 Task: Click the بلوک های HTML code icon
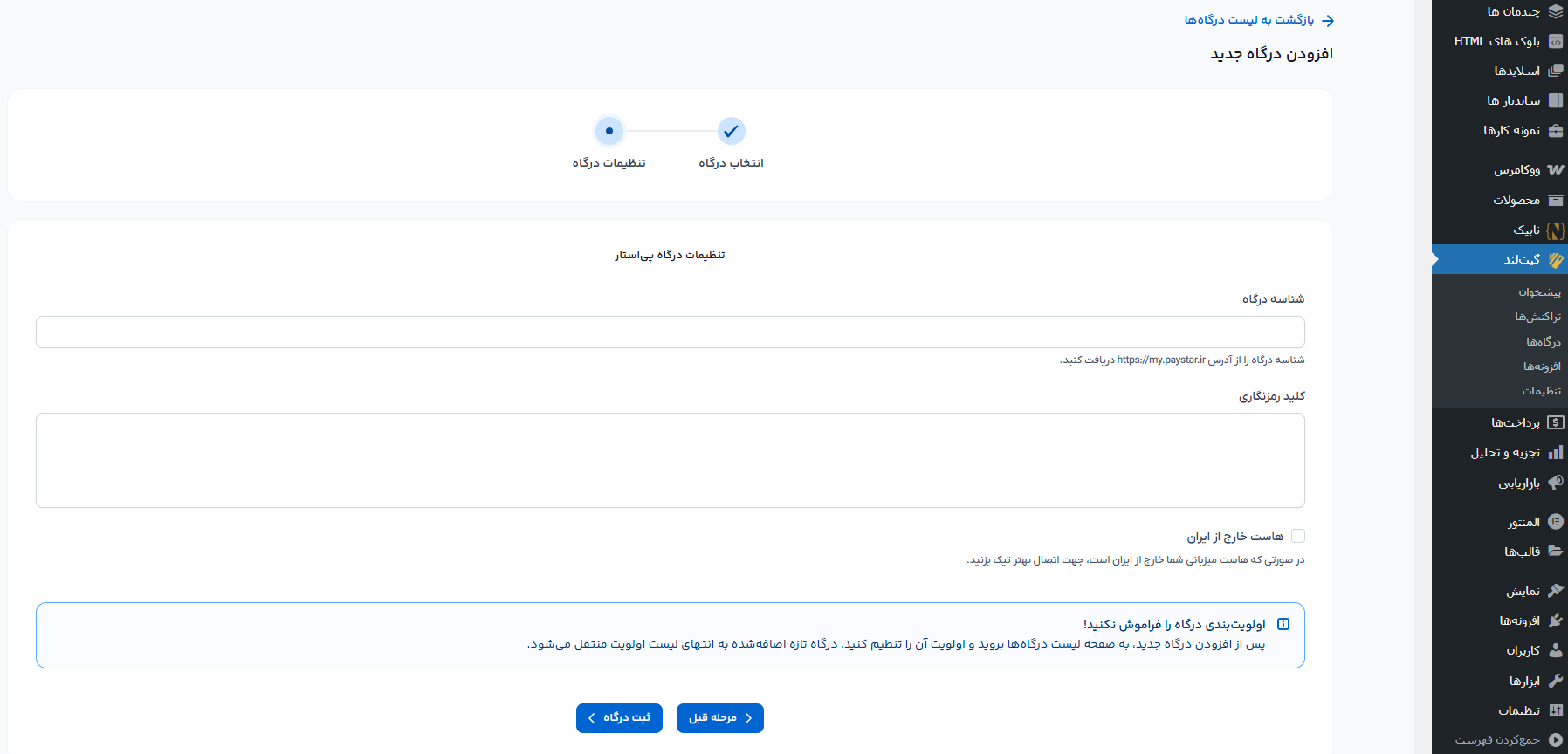pos(1555,41)
